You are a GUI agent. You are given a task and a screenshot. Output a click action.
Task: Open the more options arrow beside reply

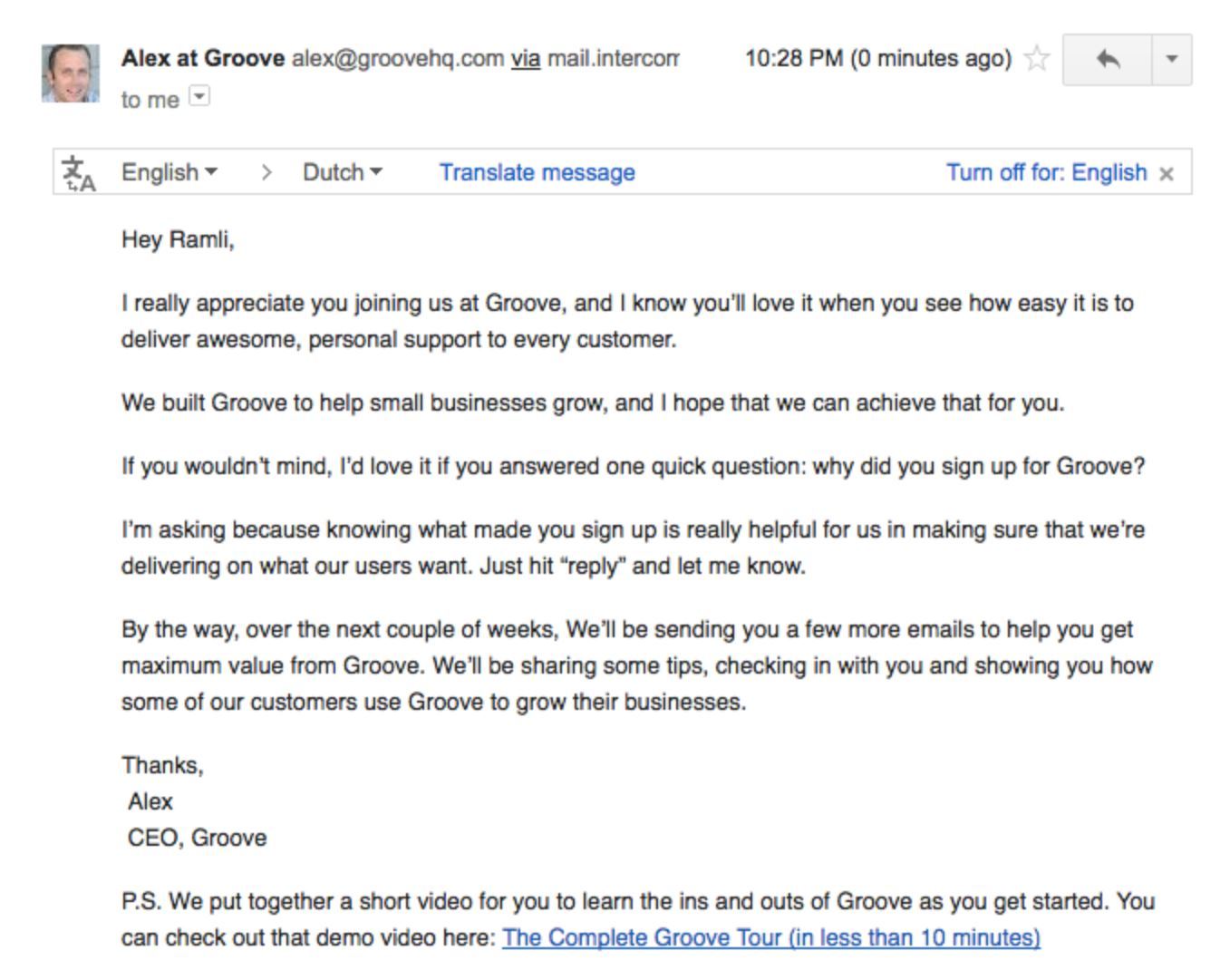tap(1171, 60)
